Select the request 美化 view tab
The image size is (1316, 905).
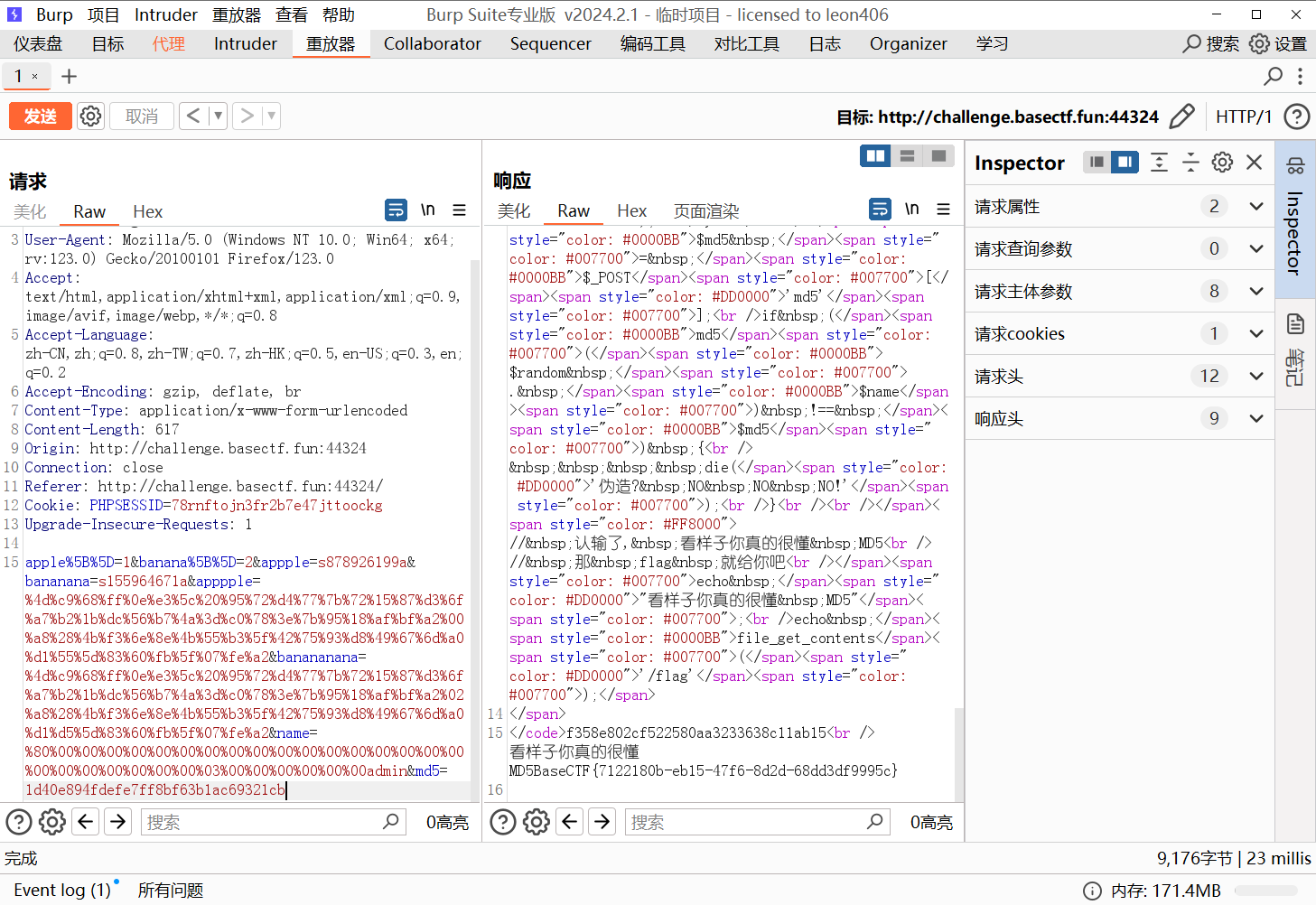[x=30, y=211]
